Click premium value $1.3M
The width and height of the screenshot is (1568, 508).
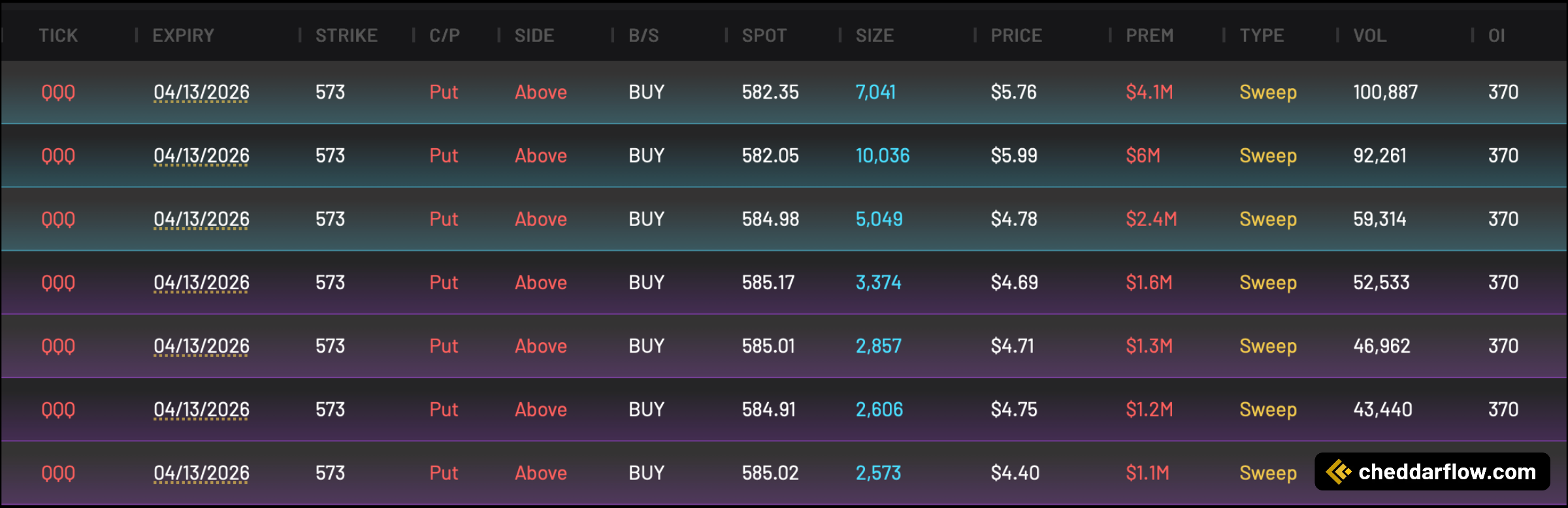pyautogui.click(x=1149, y=345)
